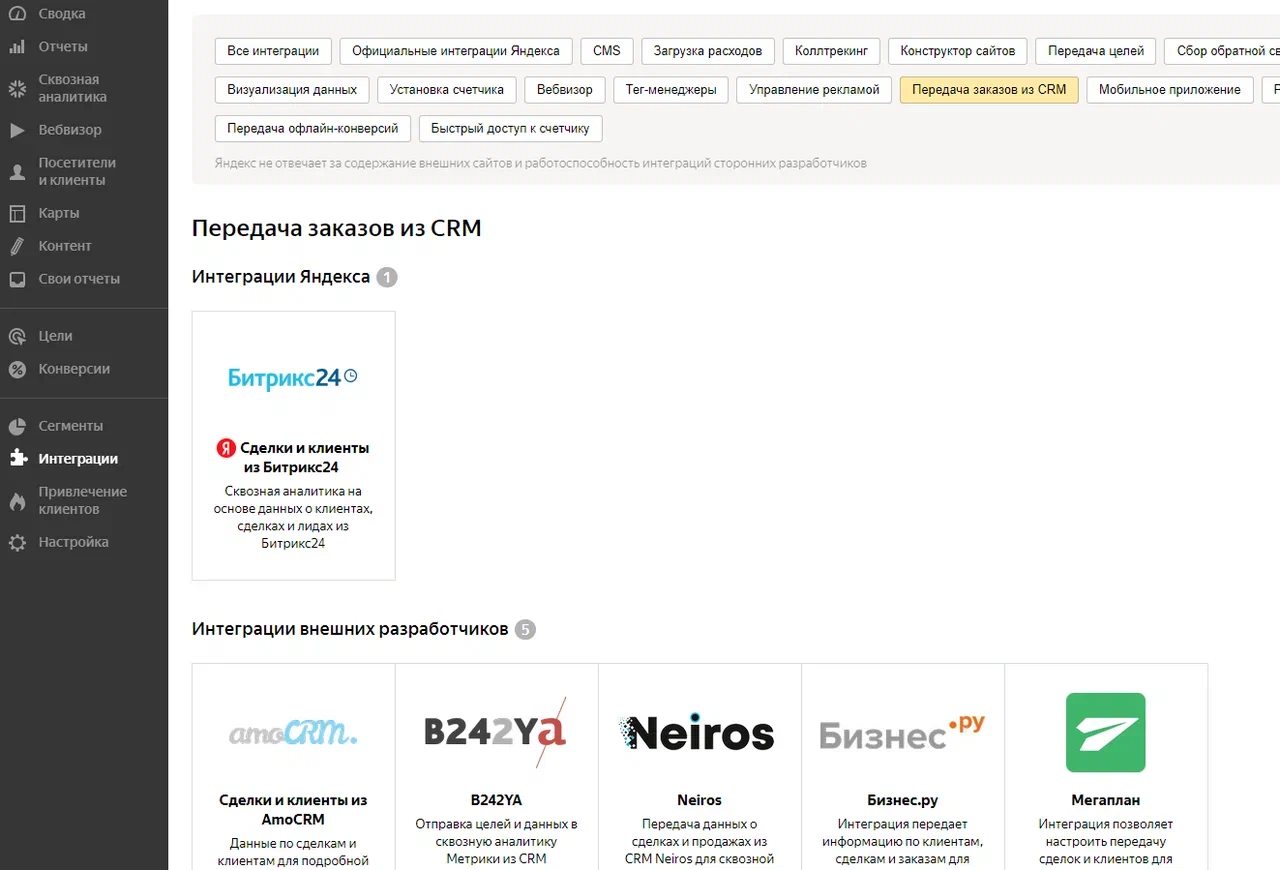Open the Битрикс24 integration card
This screenshot has width=1280, height=870.
point(293,445)
